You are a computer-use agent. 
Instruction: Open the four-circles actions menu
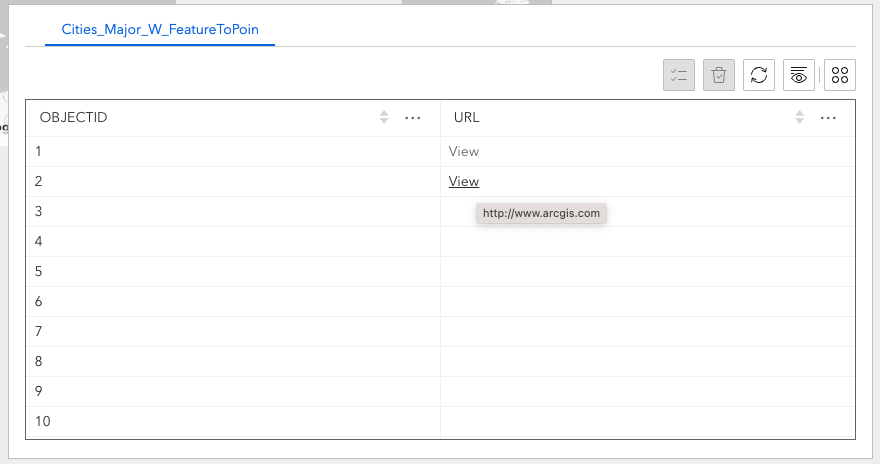(x=840, y=75)
